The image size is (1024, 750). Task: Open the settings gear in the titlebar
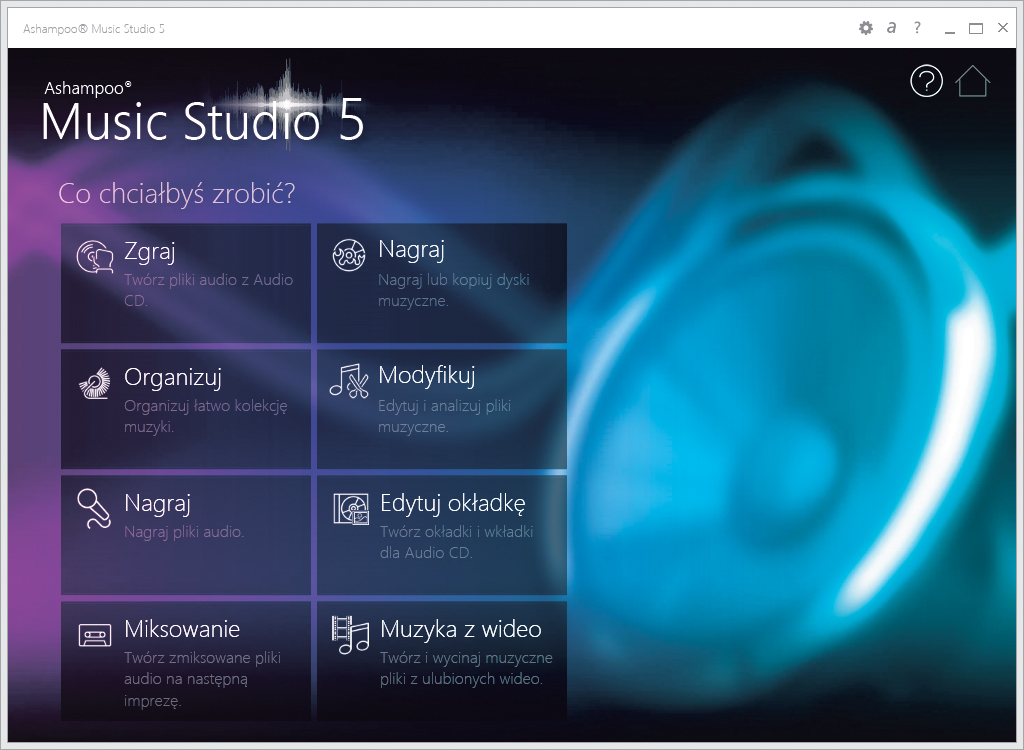click(x=865, y=28)
